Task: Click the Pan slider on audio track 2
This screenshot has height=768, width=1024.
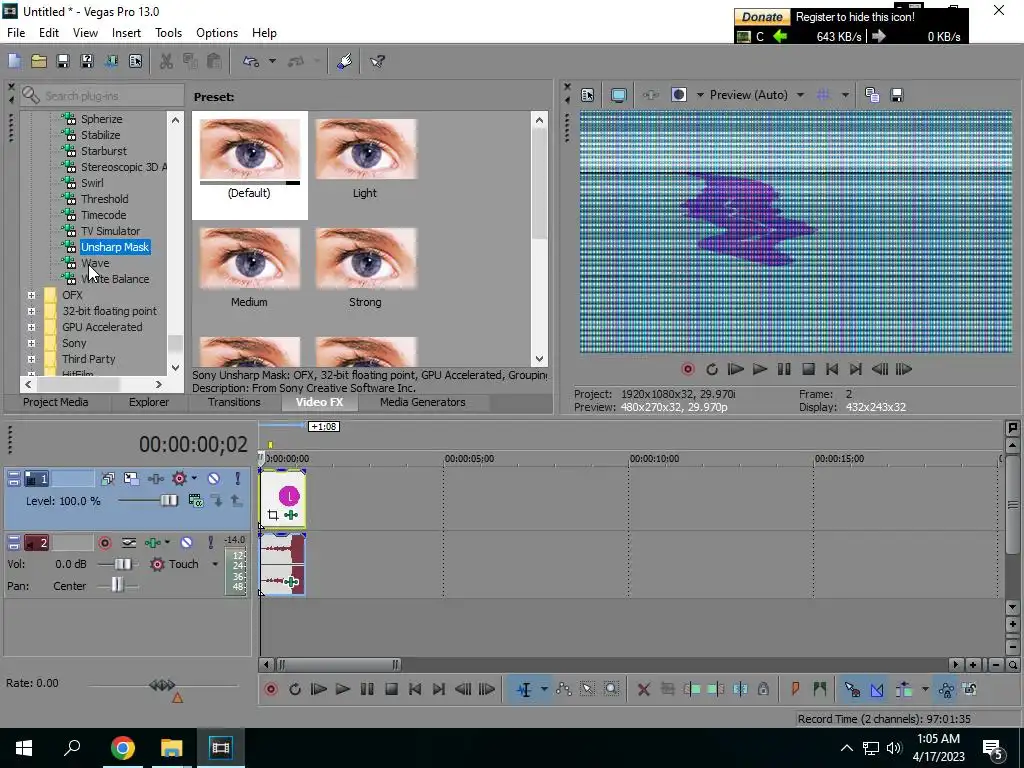Action: point(117,585)
